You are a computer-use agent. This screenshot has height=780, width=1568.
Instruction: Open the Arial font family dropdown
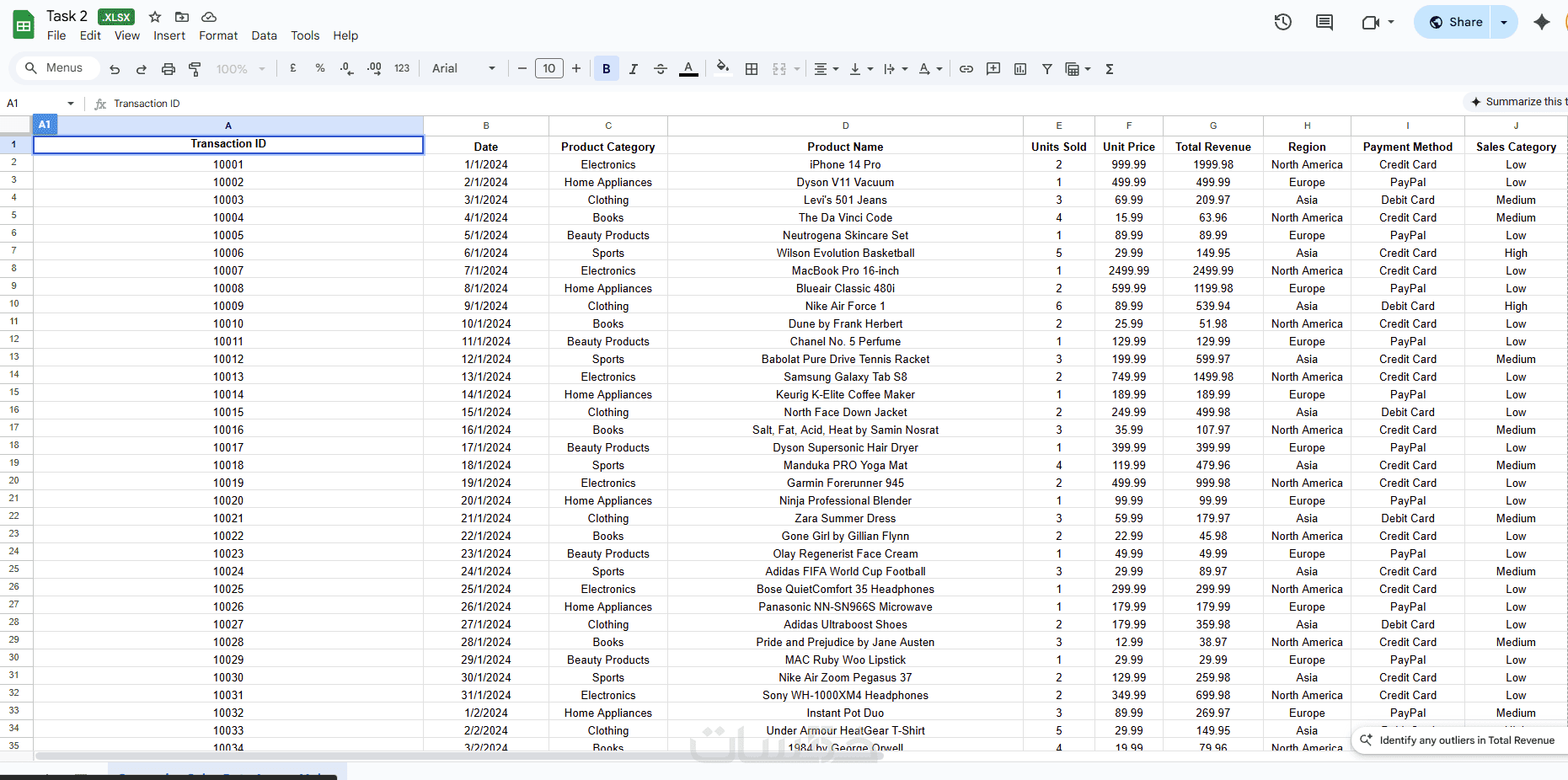point(463,69)
